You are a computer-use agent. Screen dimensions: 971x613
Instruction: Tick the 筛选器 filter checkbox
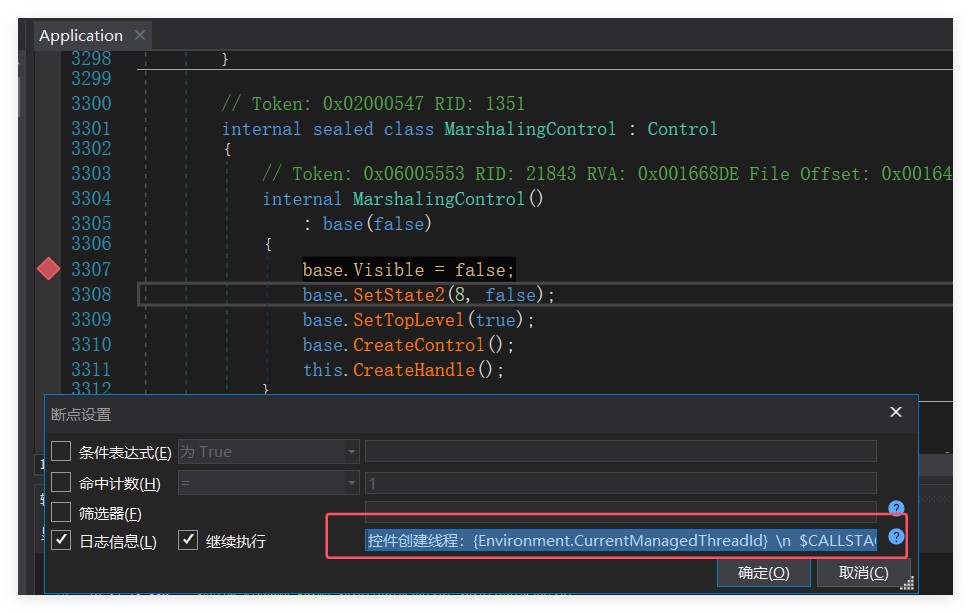62,513
